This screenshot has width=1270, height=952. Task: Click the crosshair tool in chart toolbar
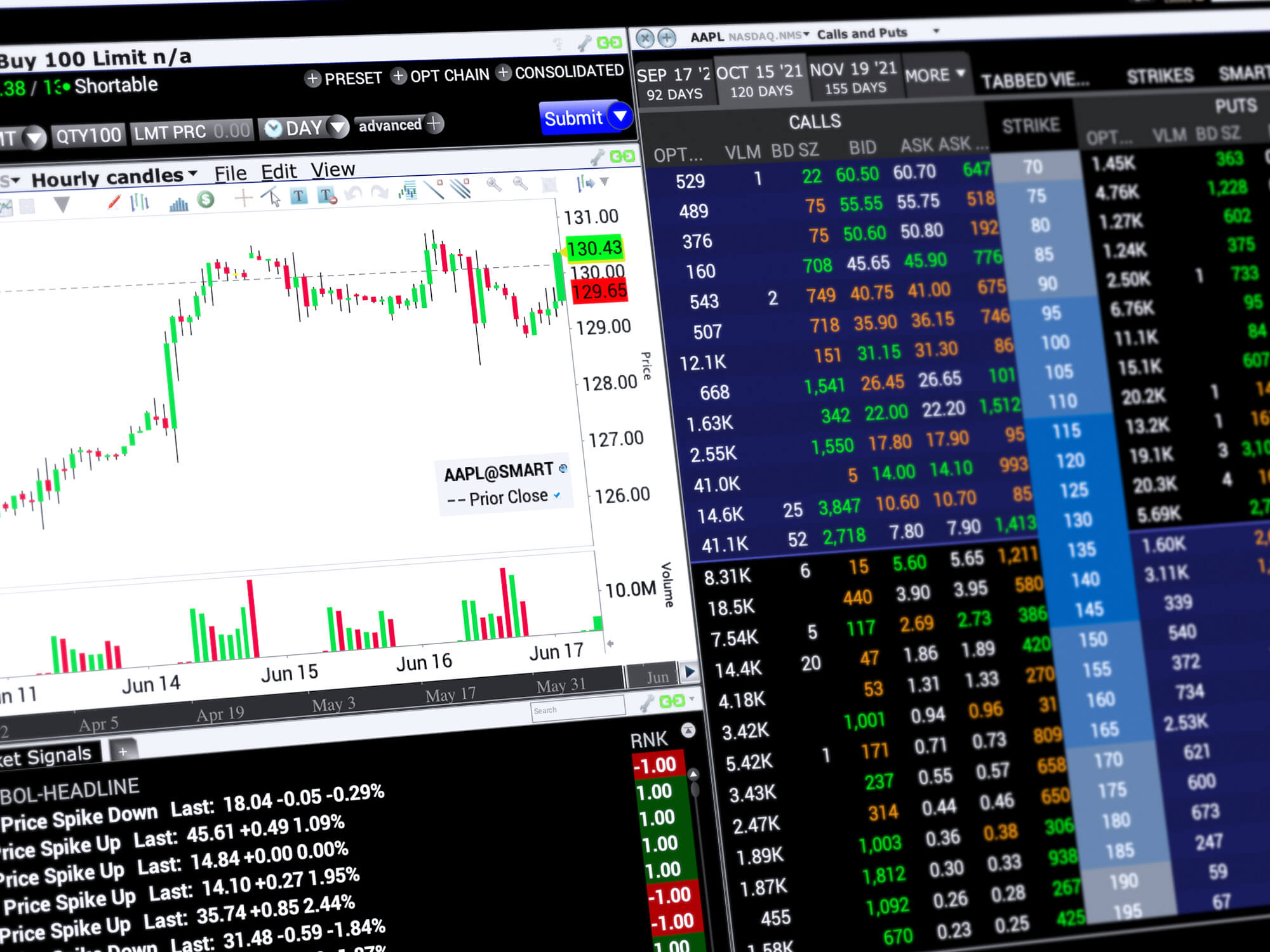click(243, 198)
